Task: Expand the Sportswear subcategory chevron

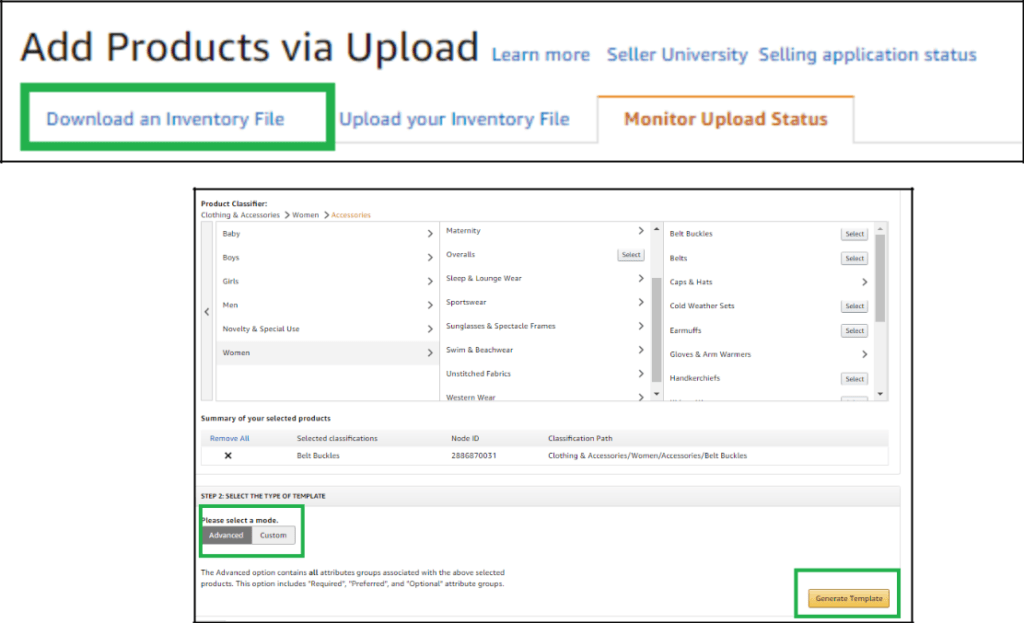Action: pyautogui.click(x=641, y=302)
